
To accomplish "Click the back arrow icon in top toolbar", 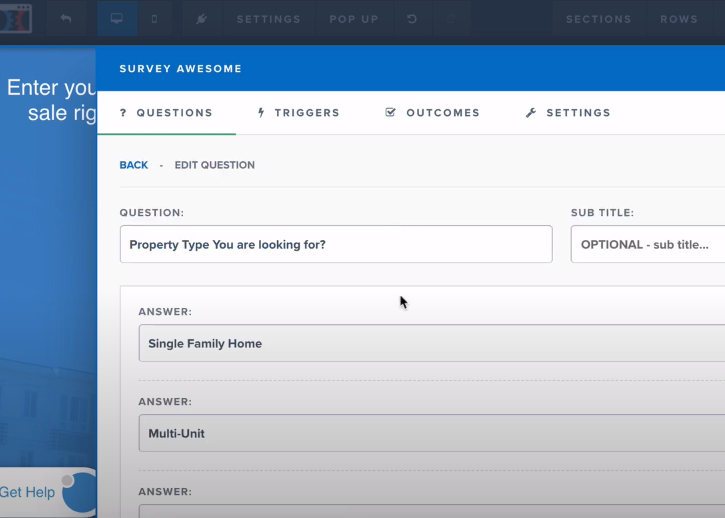I will tap(66, 19).
